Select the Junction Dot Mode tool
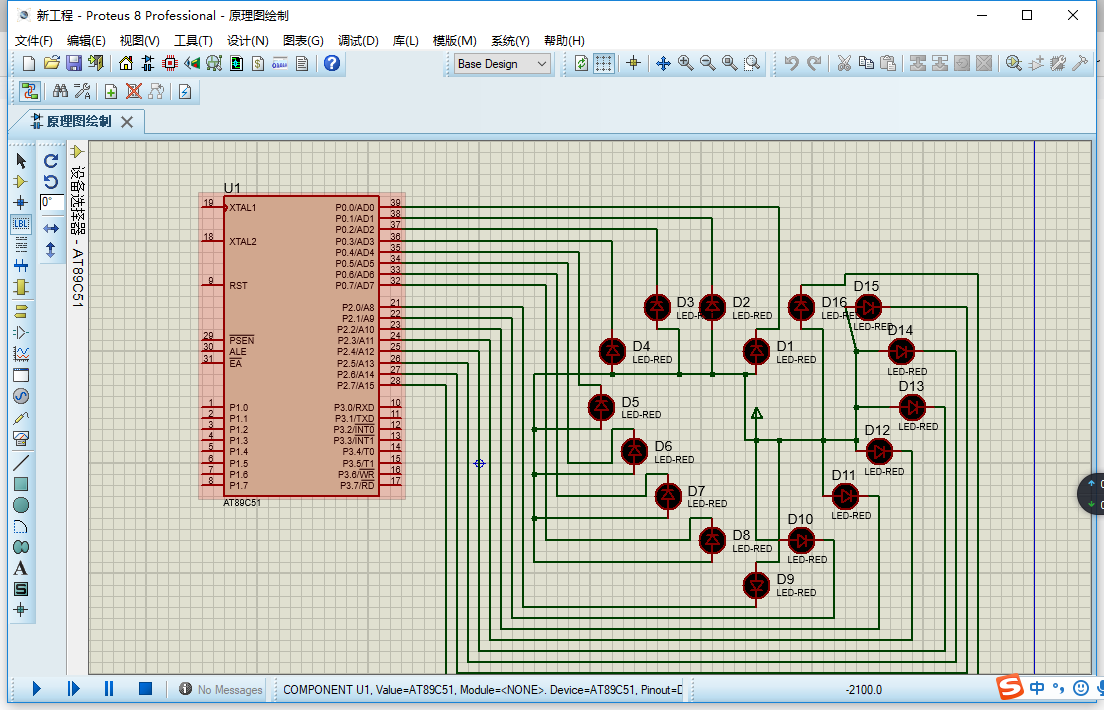 pyautogui.click(x=21, y=203)
